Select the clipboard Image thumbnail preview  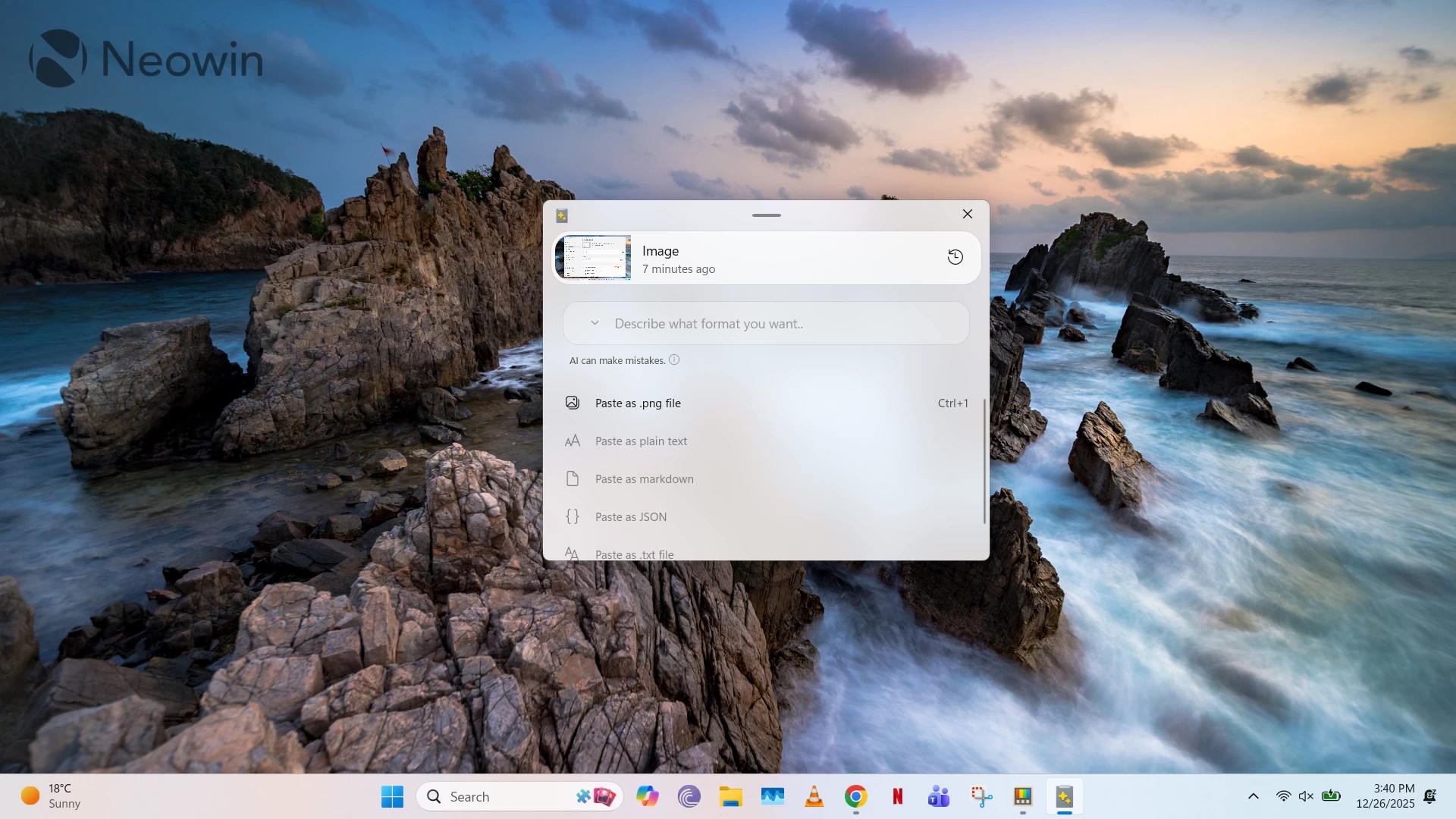tap(593, 258)
